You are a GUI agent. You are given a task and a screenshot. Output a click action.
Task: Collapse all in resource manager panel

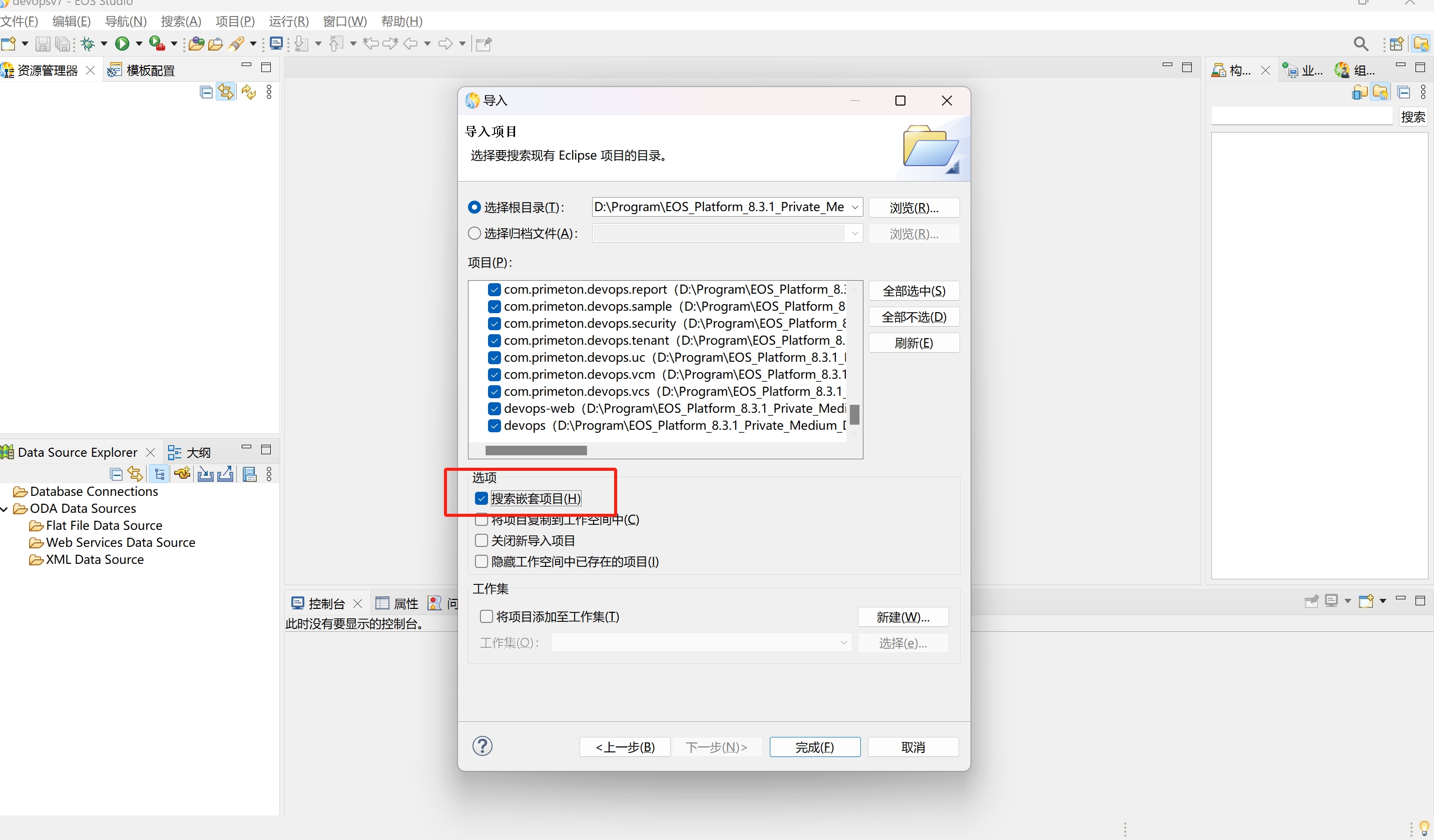(x=206, y=92)
